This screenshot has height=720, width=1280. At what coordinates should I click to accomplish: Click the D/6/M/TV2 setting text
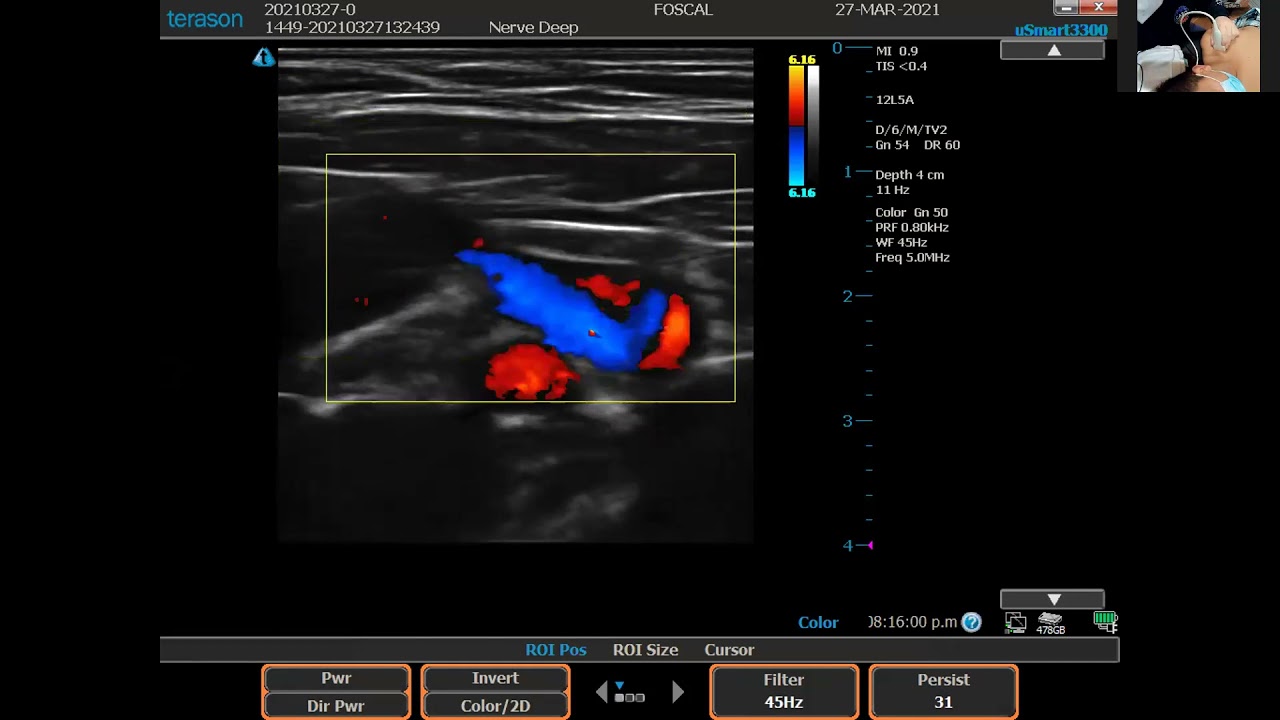[911, 130]
